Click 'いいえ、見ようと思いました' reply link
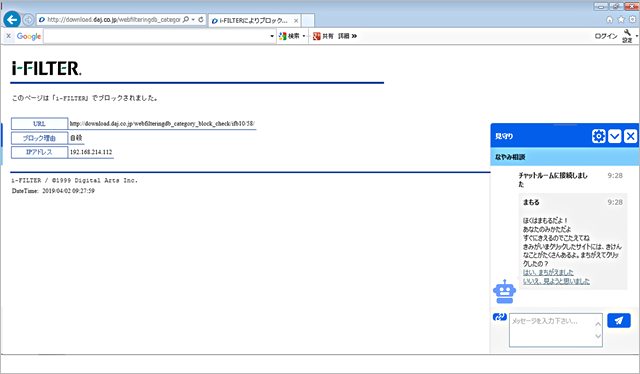 click(556, 281)
